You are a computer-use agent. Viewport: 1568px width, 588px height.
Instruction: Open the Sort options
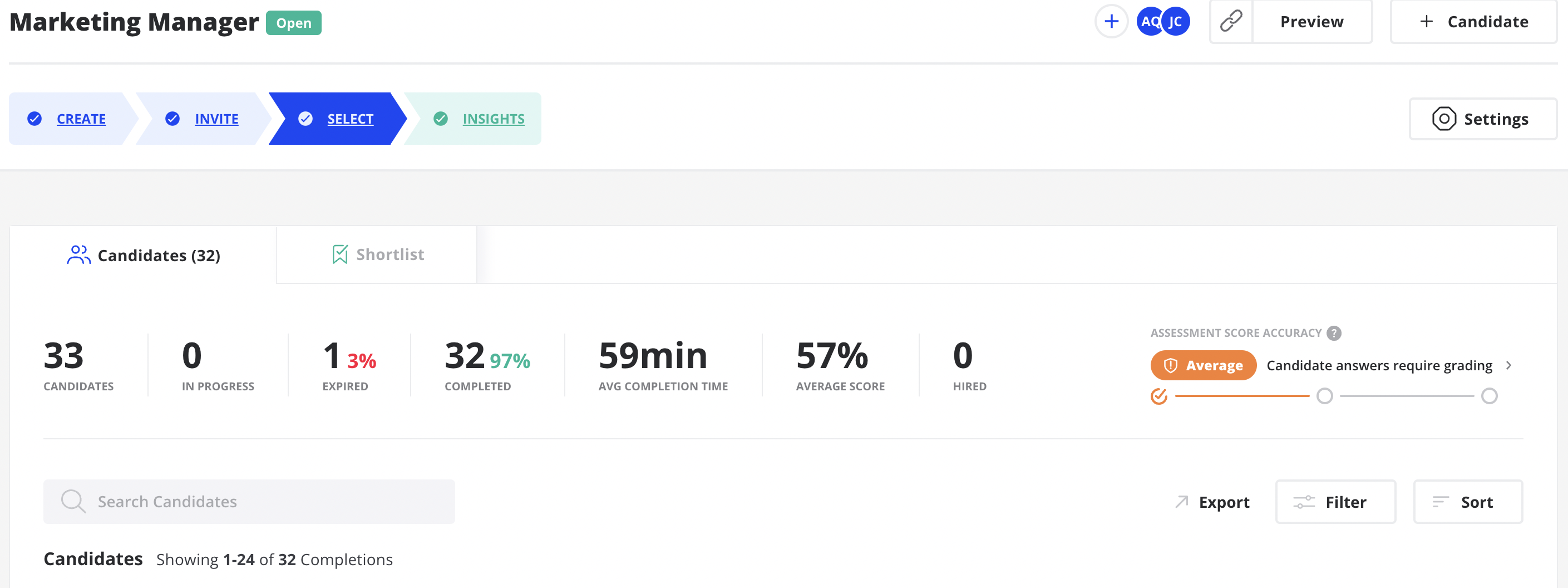(1467, 502)
